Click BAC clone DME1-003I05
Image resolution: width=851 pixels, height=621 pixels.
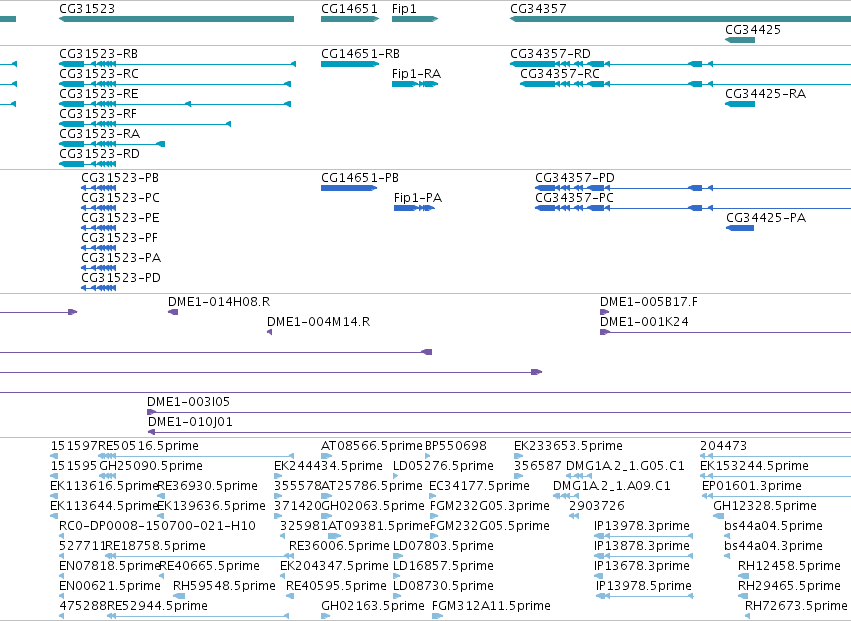point(188,402)
